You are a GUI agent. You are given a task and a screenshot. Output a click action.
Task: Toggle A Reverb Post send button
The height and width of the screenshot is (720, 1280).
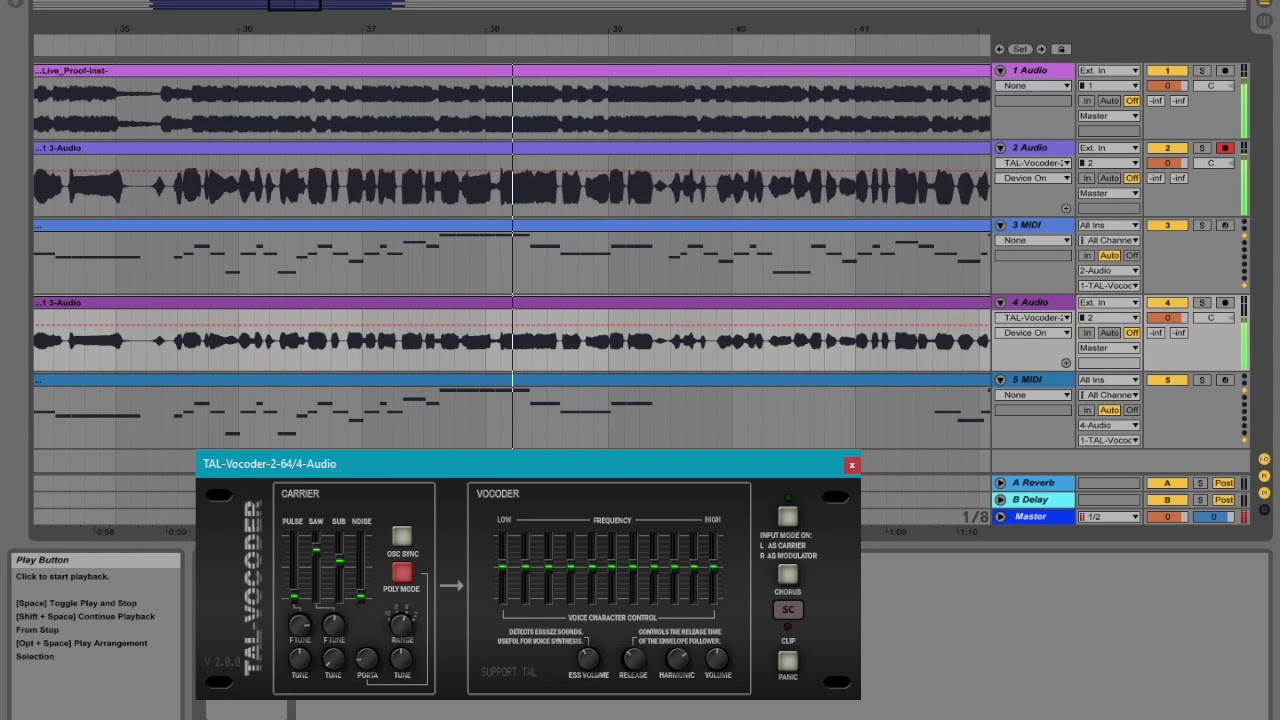(x=1224, y=483)
